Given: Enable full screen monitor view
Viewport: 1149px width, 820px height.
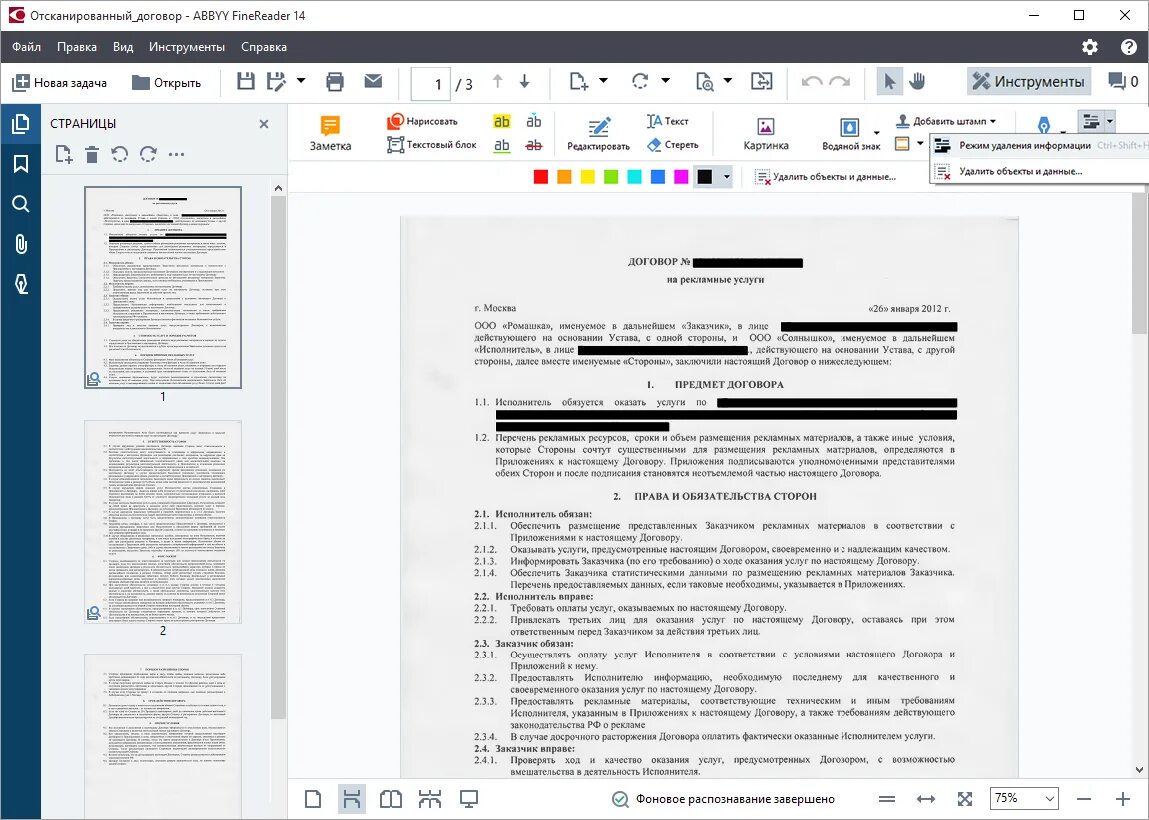Looking at the screenshot, I should (x=469, y=799).
